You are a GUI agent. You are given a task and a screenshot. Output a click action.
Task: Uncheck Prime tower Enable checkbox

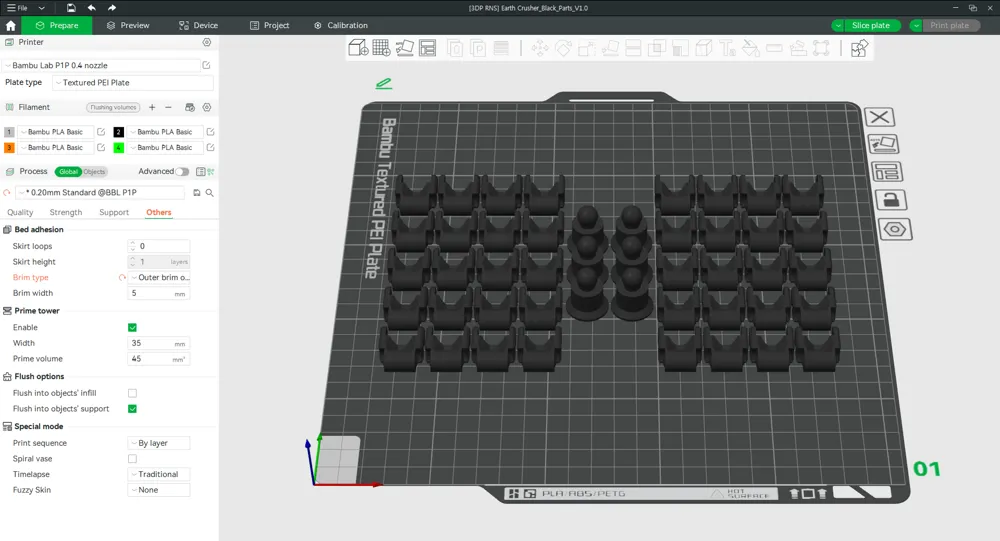(x=132, y=327)
